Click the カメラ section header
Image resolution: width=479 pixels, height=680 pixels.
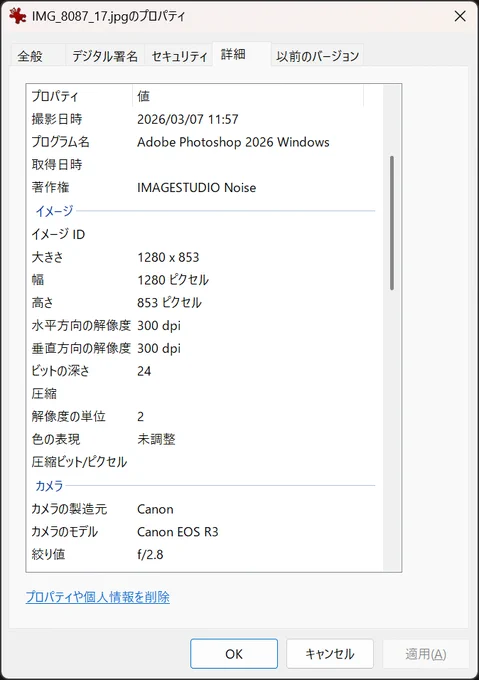point(49,486)
